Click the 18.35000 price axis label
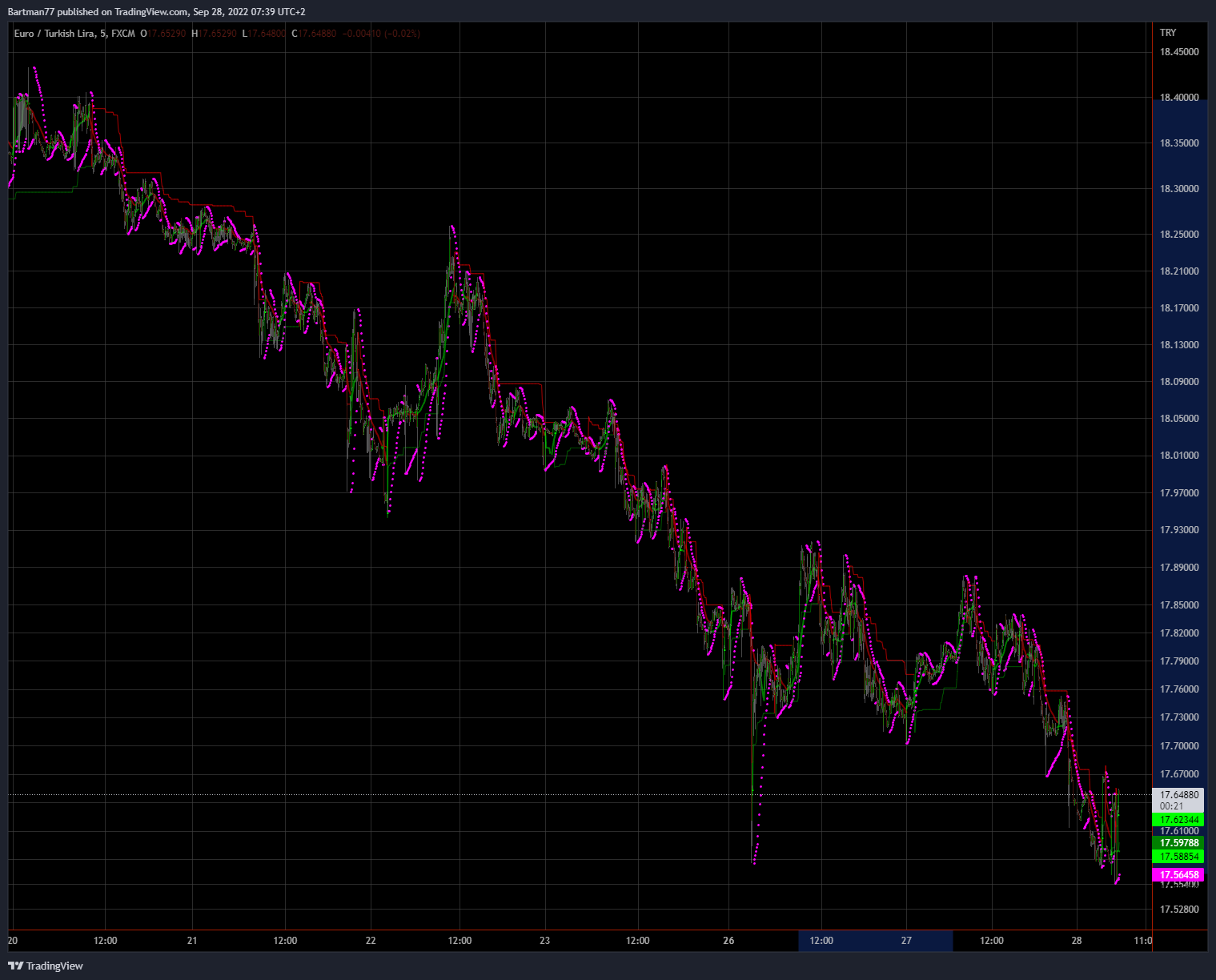 point(1179,143)
